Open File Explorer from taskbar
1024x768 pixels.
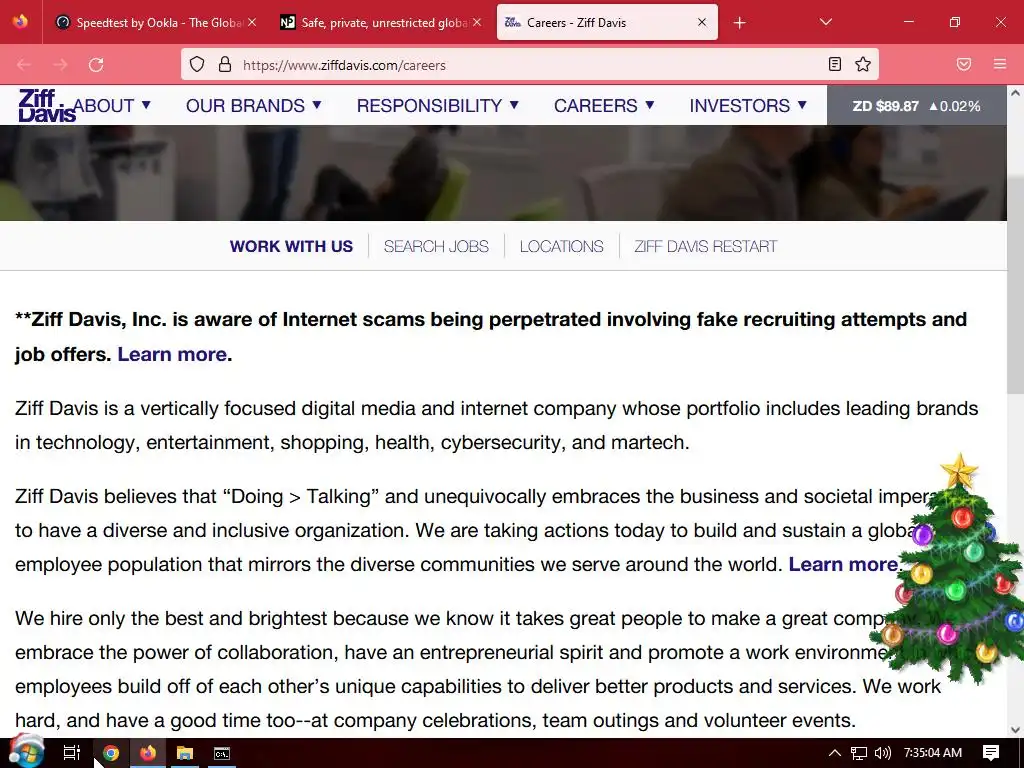pos(185,753)
